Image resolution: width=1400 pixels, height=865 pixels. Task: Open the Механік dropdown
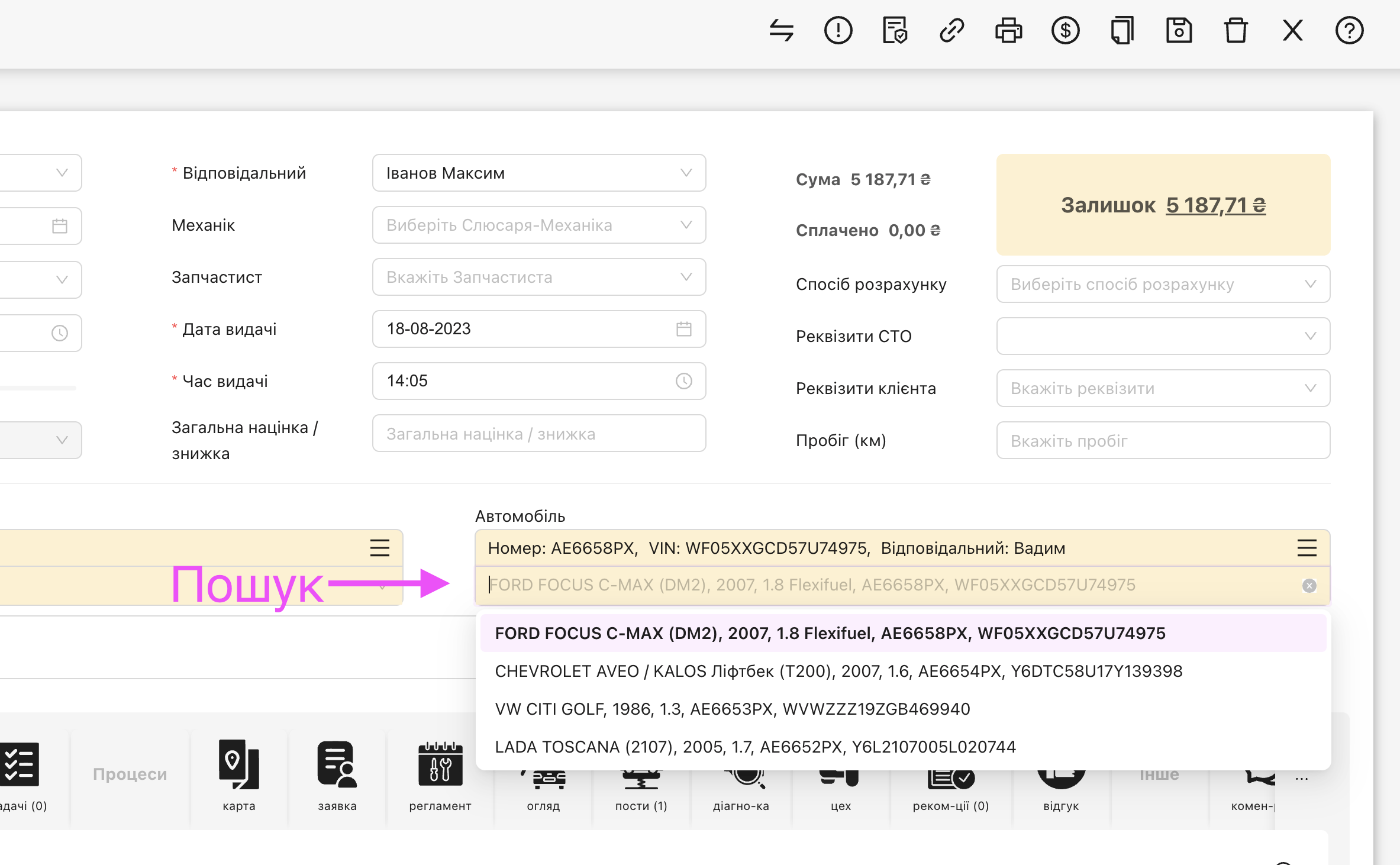538,225
